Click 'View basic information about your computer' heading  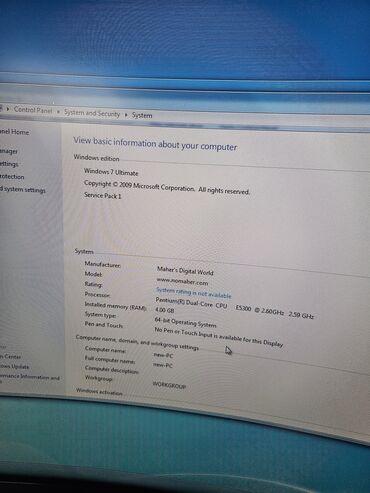point(155,144)
